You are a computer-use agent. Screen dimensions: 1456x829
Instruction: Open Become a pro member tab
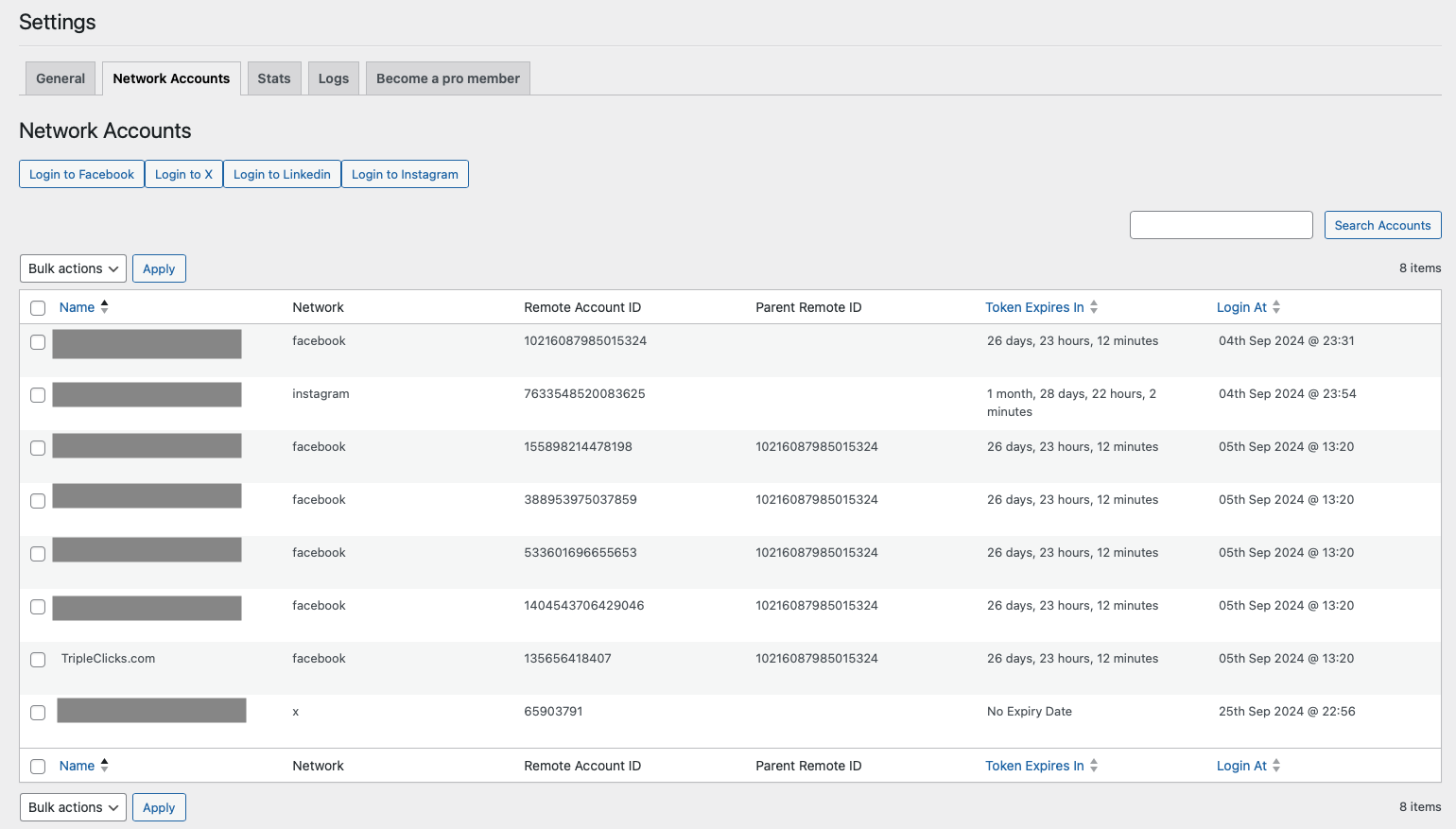[448, 78]
